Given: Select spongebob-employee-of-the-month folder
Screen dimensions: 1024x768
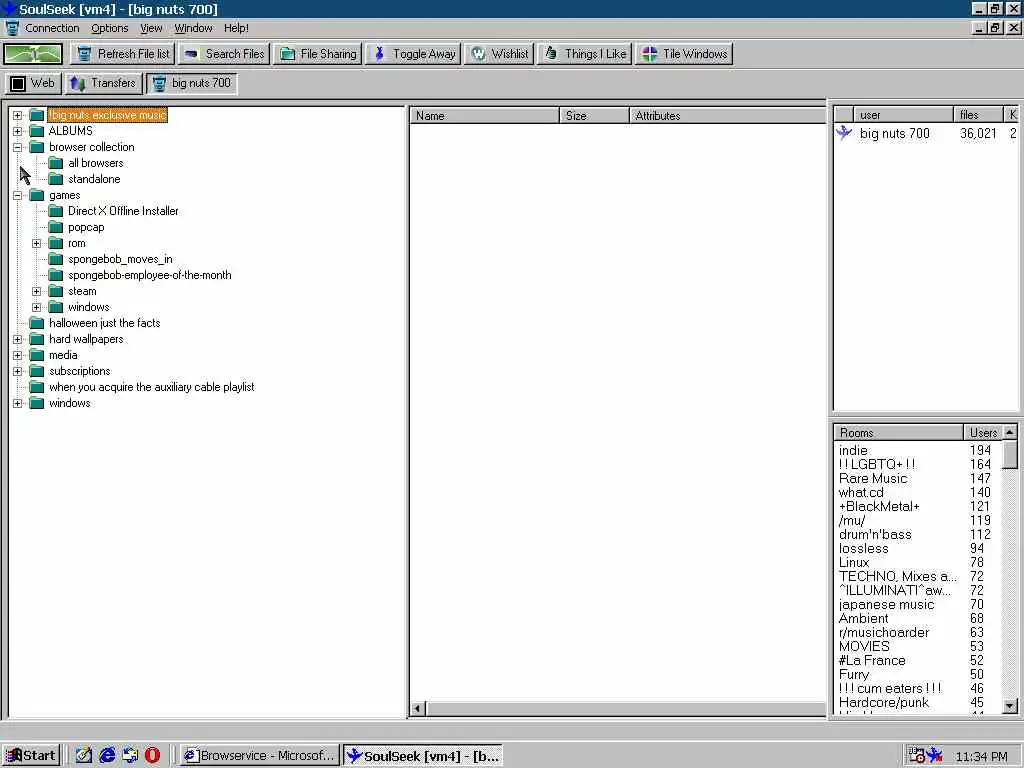Looking at the screenshot, I should click(150, 275).
